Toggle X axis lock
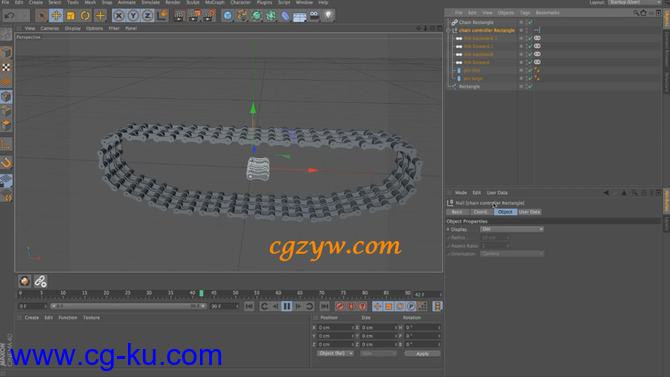The height and width of the screenshot is (377, 670). tap(119, 16)
